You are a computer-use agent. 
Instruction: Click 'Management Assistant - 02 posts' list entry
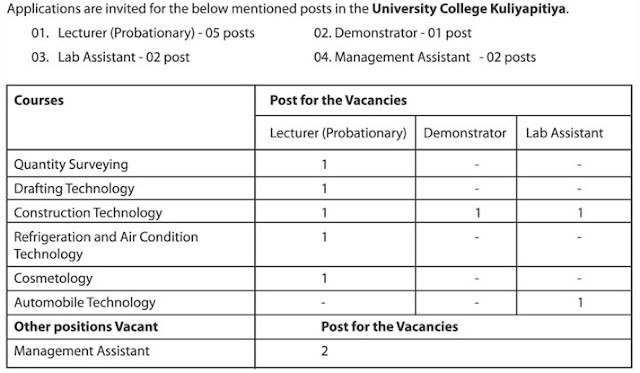click(x=424, y=57)
